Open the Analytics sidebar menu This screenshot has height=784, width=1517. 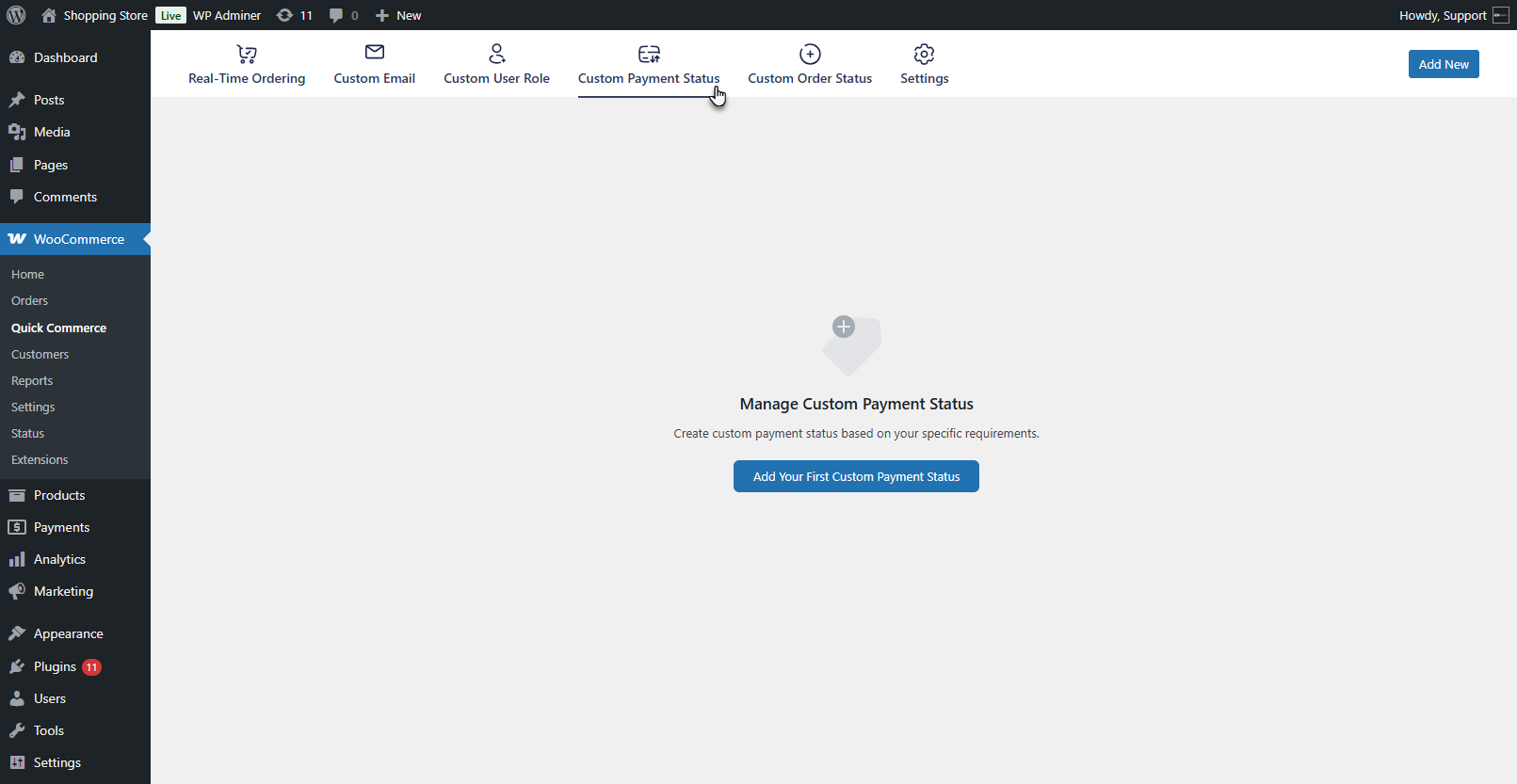[x=59, y=559]
